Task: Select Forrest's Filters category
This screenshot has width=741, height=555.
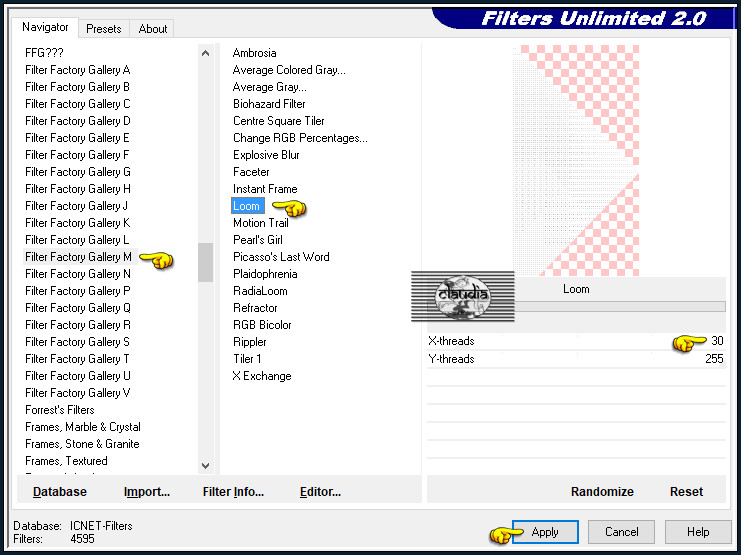Action: (x=60, y=410)
